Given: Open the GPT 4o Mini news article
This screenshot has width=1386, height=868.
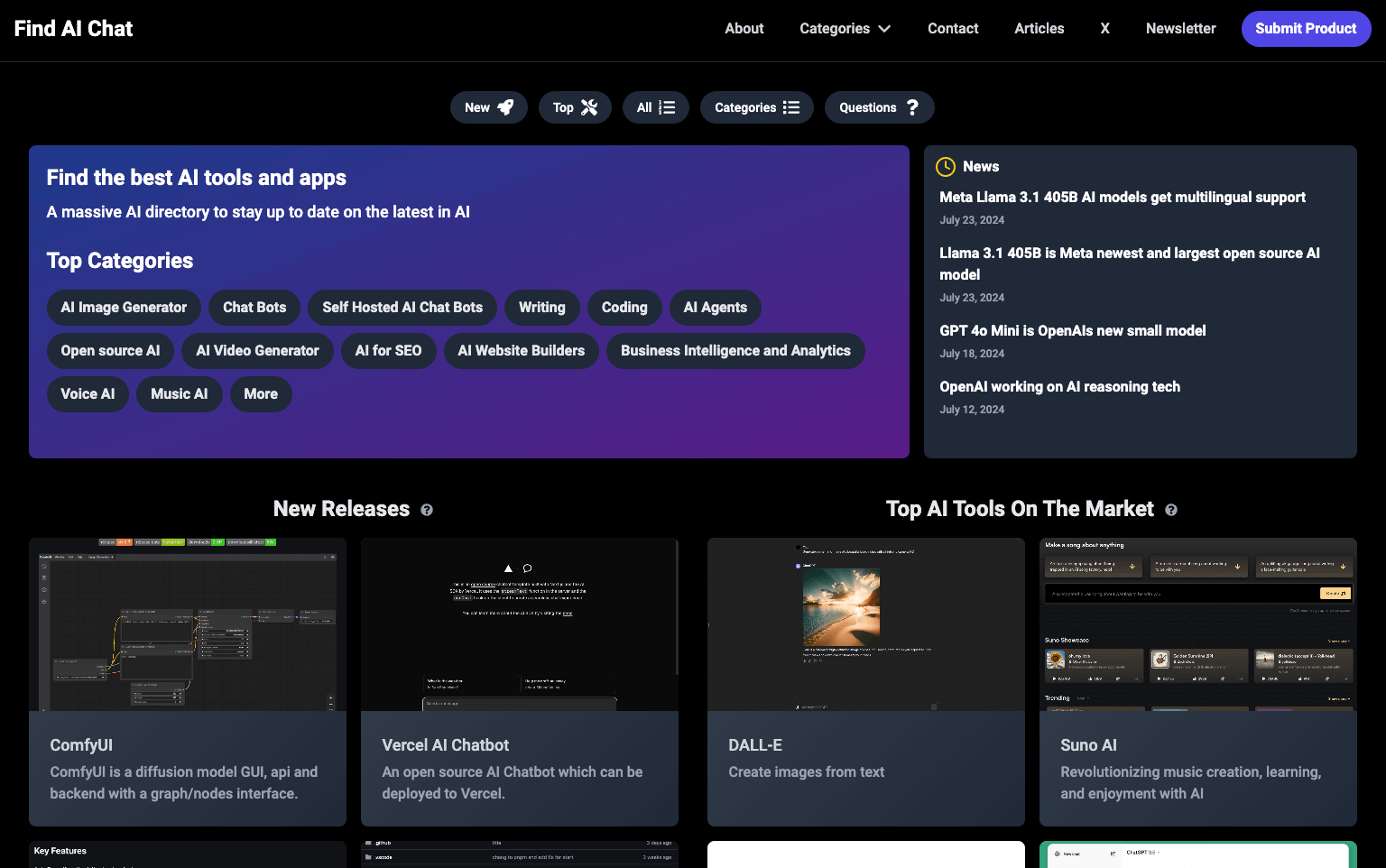Looking at the screenshot, I should click(x=1073, y=331).
